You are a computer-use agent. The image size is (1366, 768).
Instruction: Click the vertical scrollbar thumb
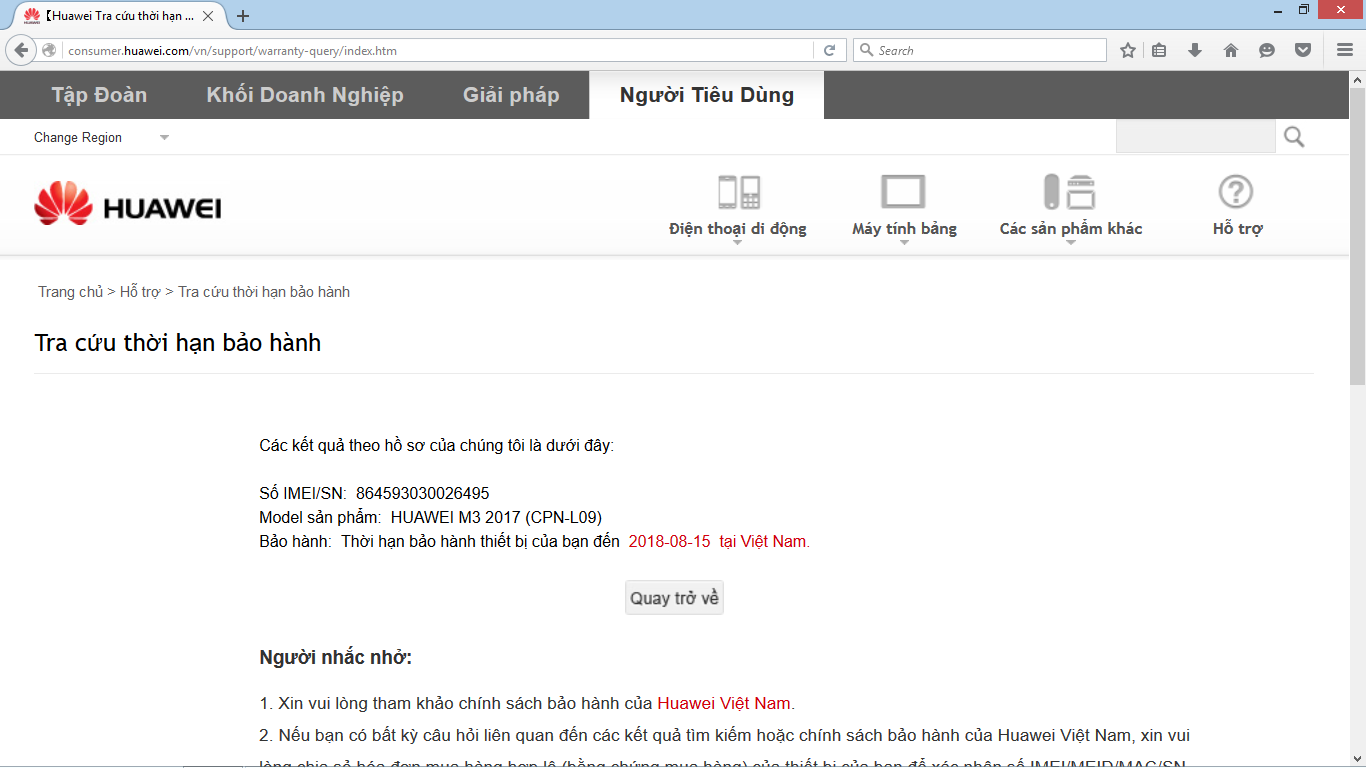[x=1357, y=237]
